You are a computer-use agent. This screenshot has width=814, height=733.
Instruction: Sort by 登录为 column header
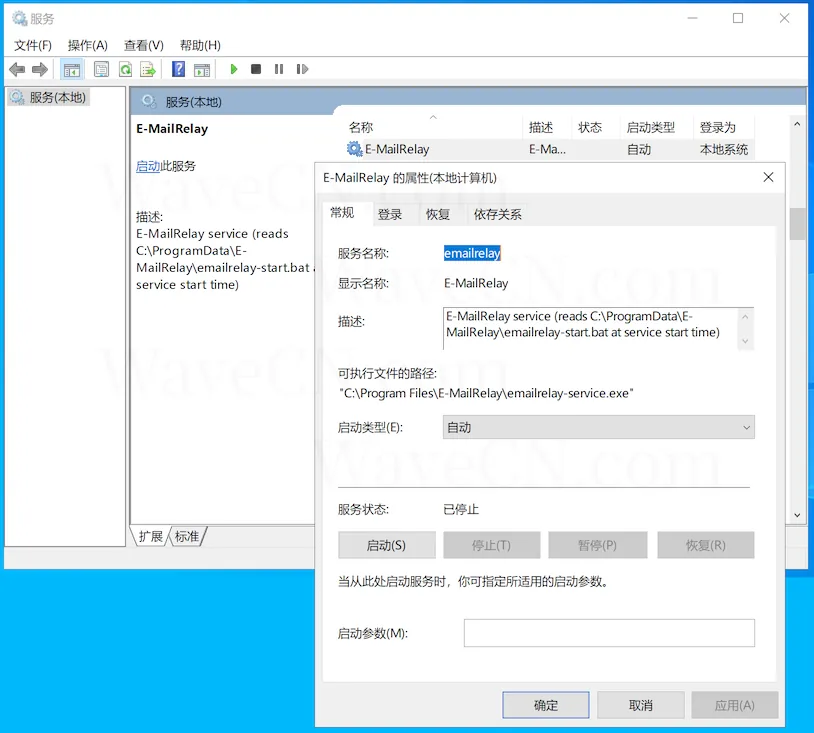[x=724, y=127]
